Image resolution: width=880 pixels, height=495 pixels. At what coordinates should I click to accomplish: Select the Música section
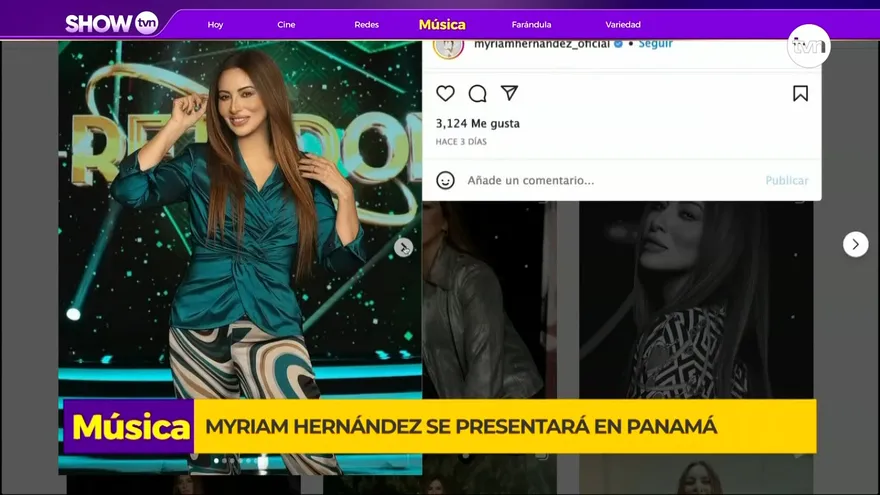pos(442,25)
